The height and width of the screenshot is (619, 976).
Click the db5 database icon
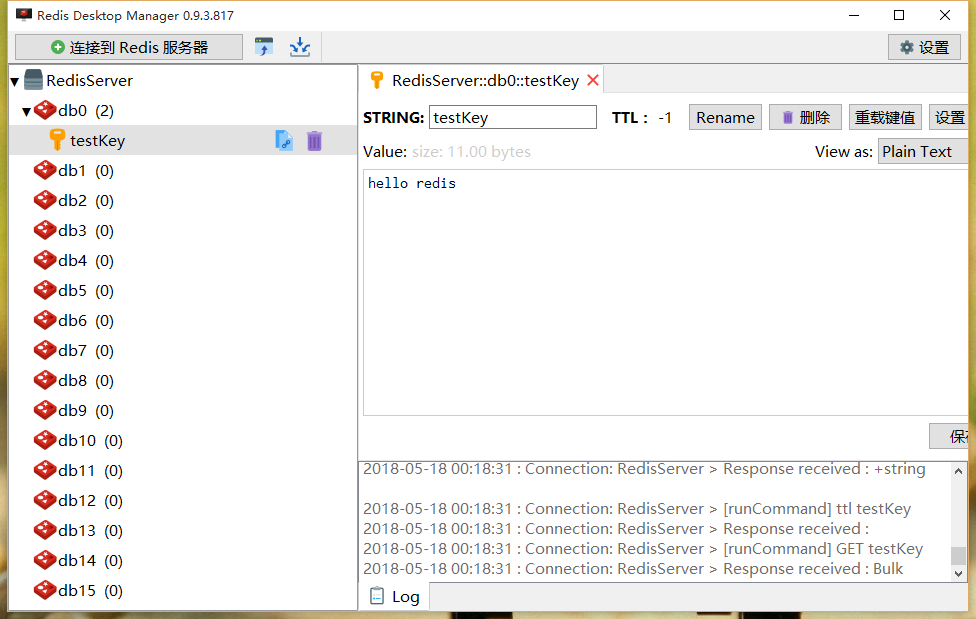pyautogui.click(x=45, y=290)
